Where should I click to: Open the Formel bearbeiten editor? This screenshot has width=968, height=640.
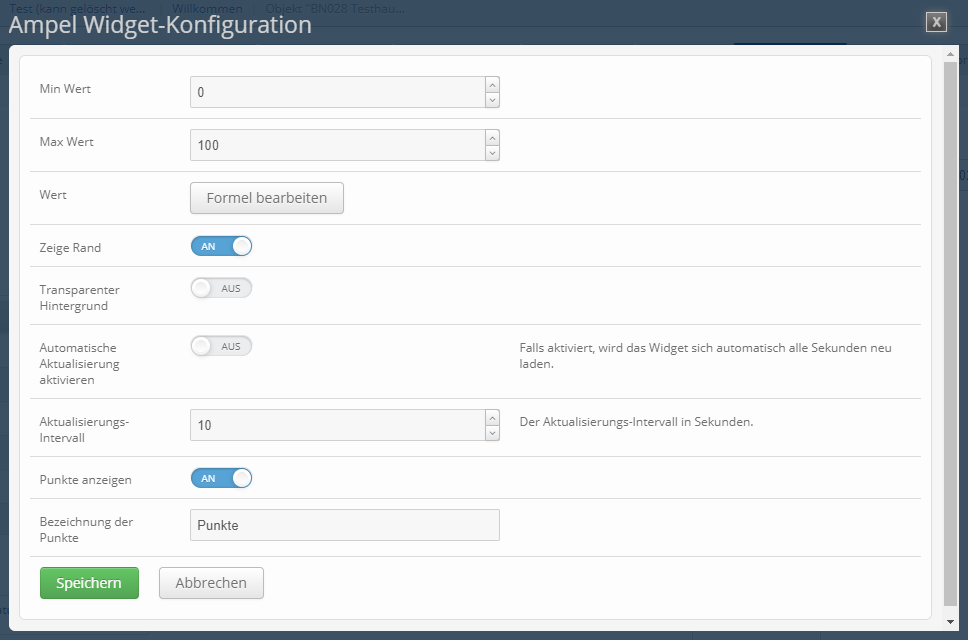(x=267, y=198)
